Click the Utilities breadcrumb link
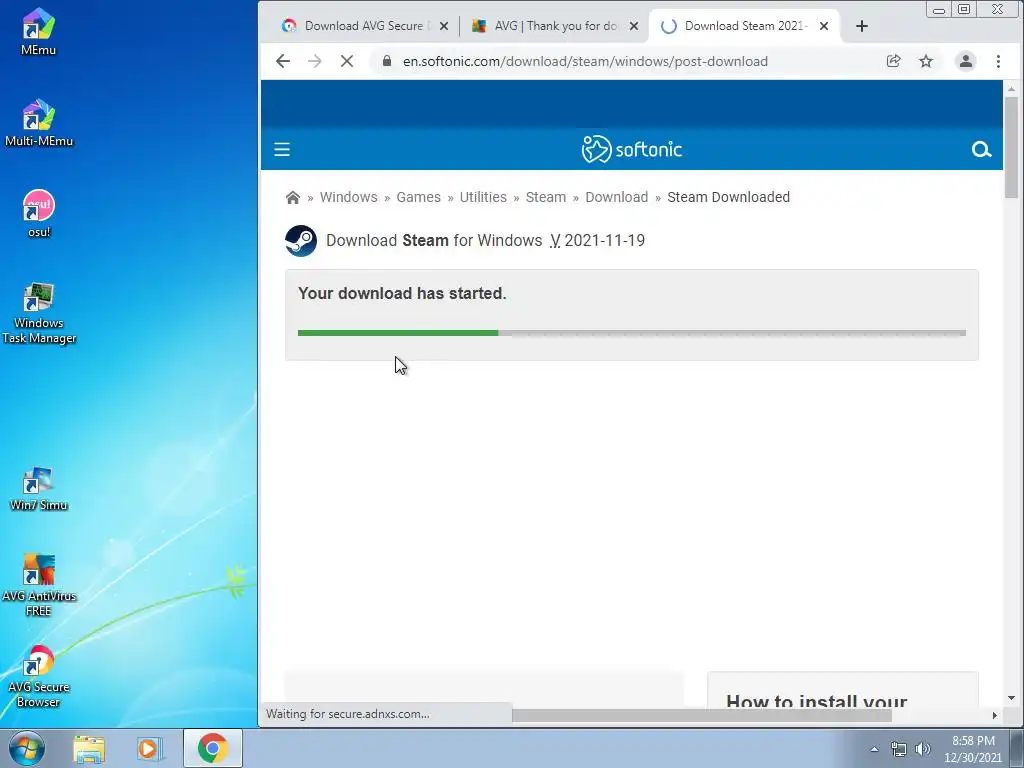This screenshot has width=1024, height=768. (x=483, y=197)
